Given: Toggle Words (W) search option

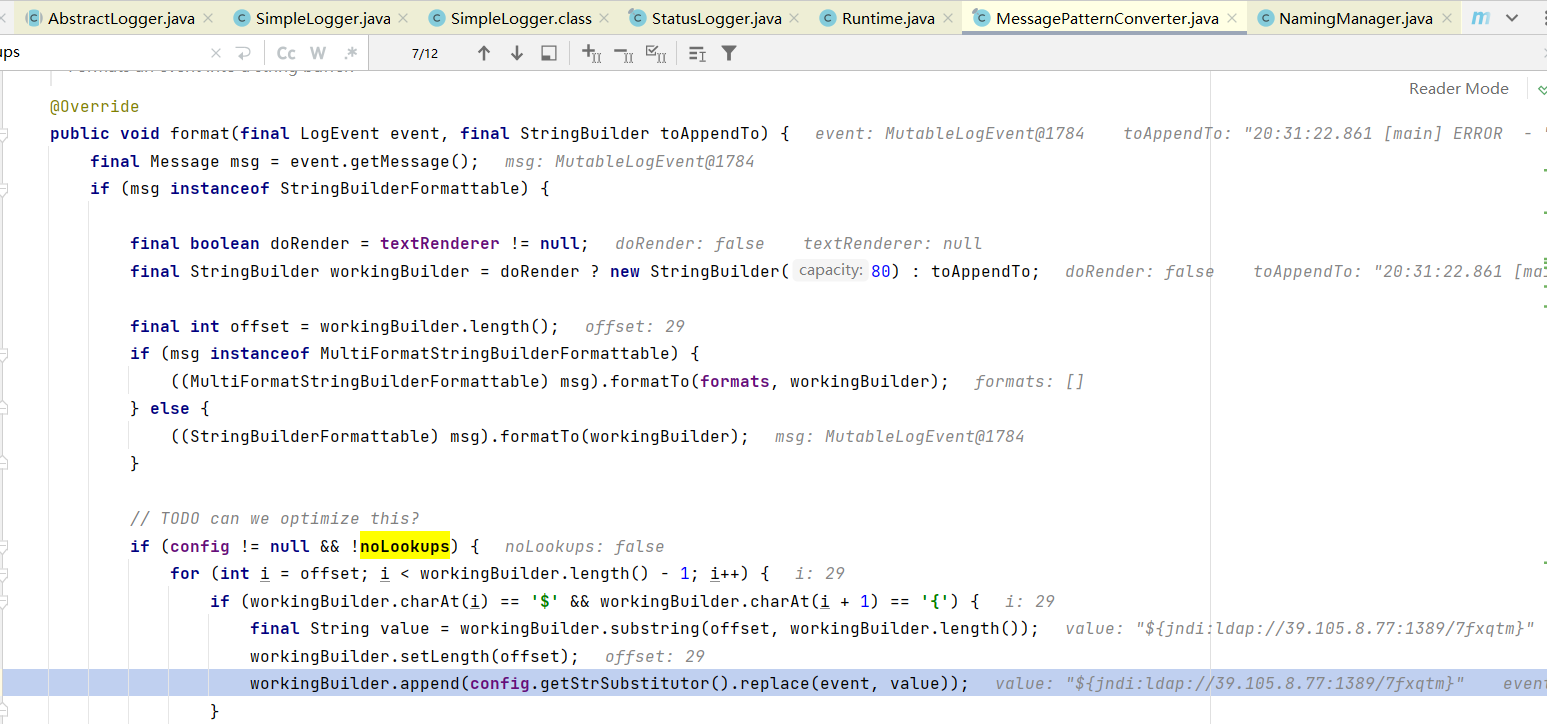Looking at the screenshot, I should pyautogui.click(x=318, y=54).
